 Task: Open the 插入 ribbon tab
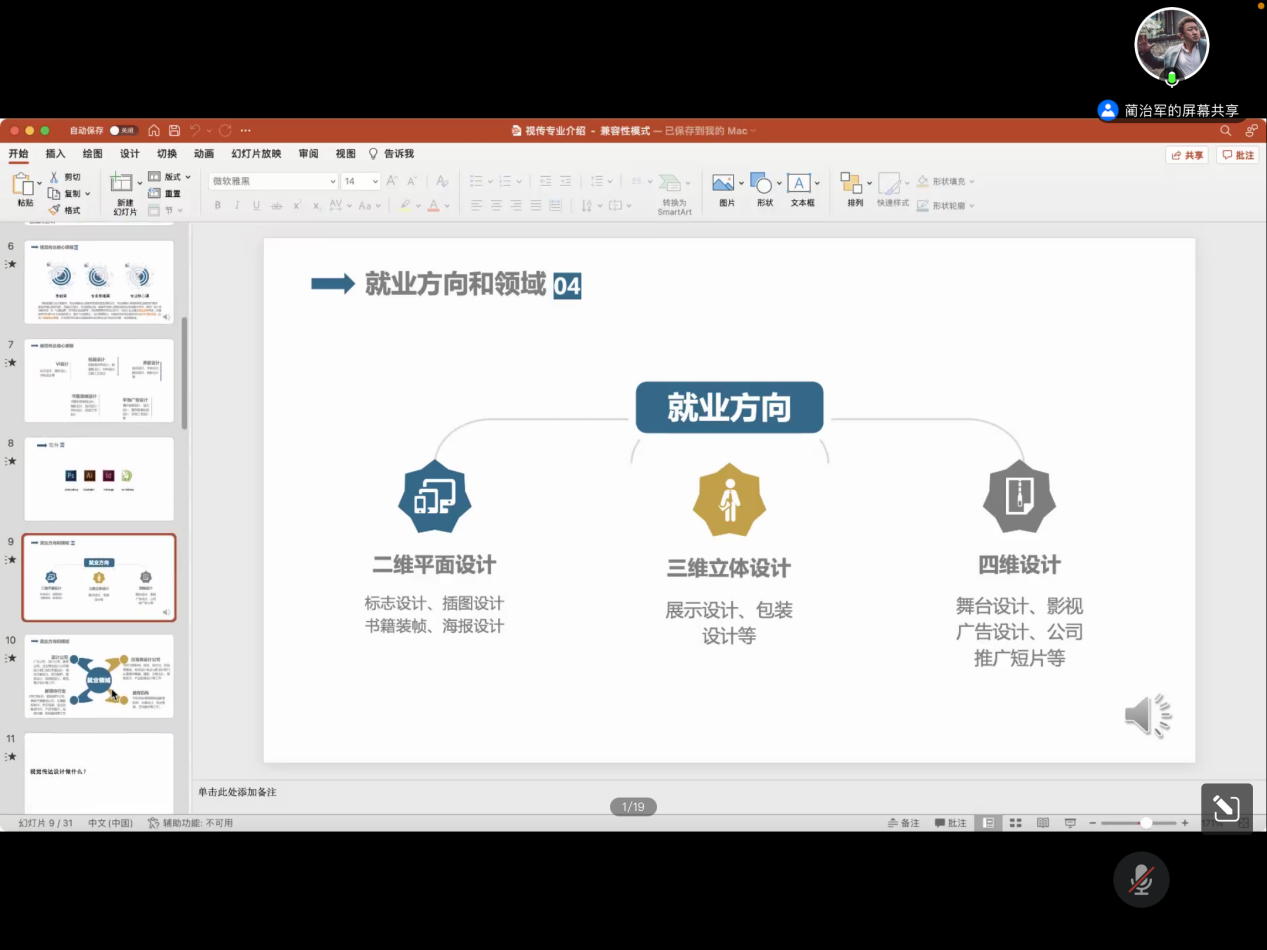click(55, 154)
